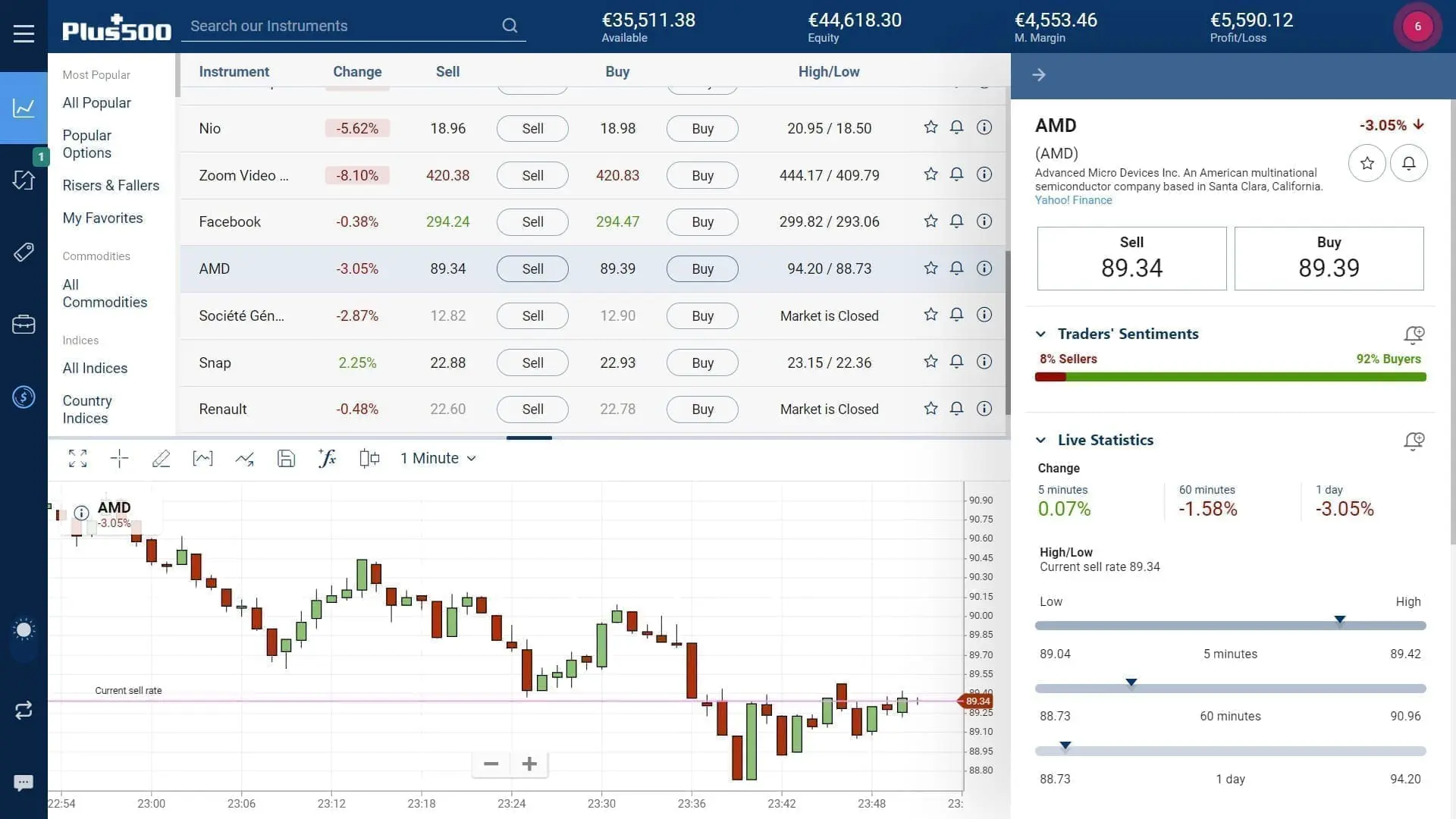
Task: Open the Yahoo! Finance link for AMD
Action: coord(1073,200)
